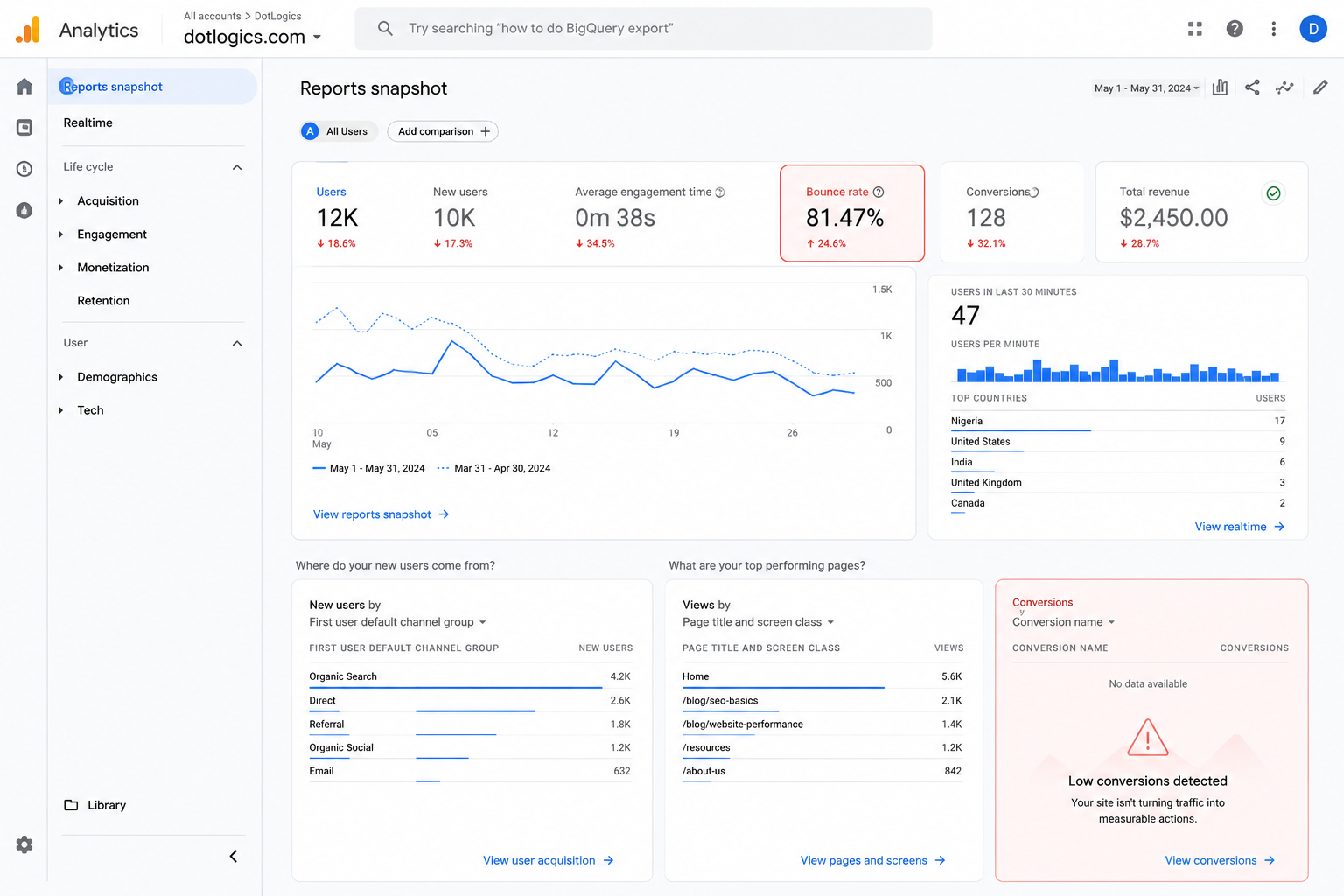Customize report with pencil icon
1344x896 pixels.
(1320, 87)
